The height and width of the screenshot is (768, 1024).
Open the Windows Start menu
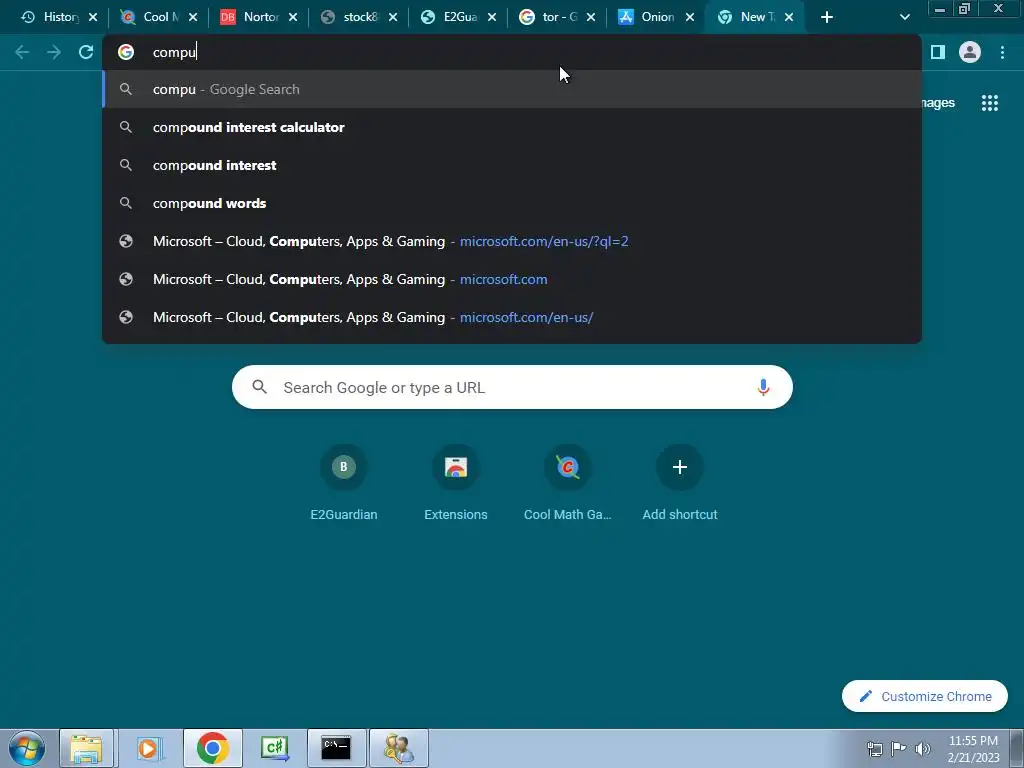coord(27,748)
